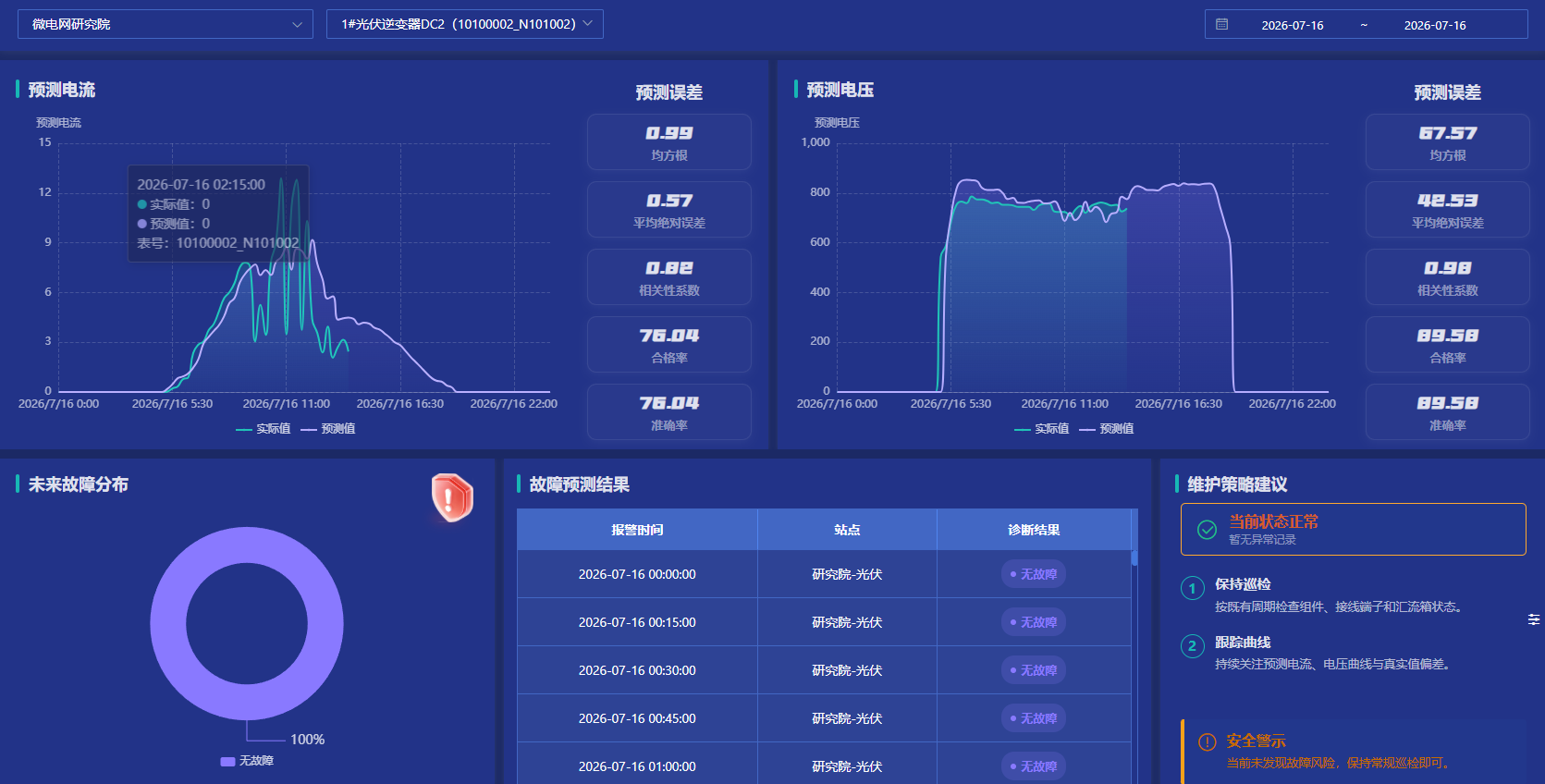The image size is (1545, 784).
Task: Click the 诊断结果 column header
Action: 1034,530
